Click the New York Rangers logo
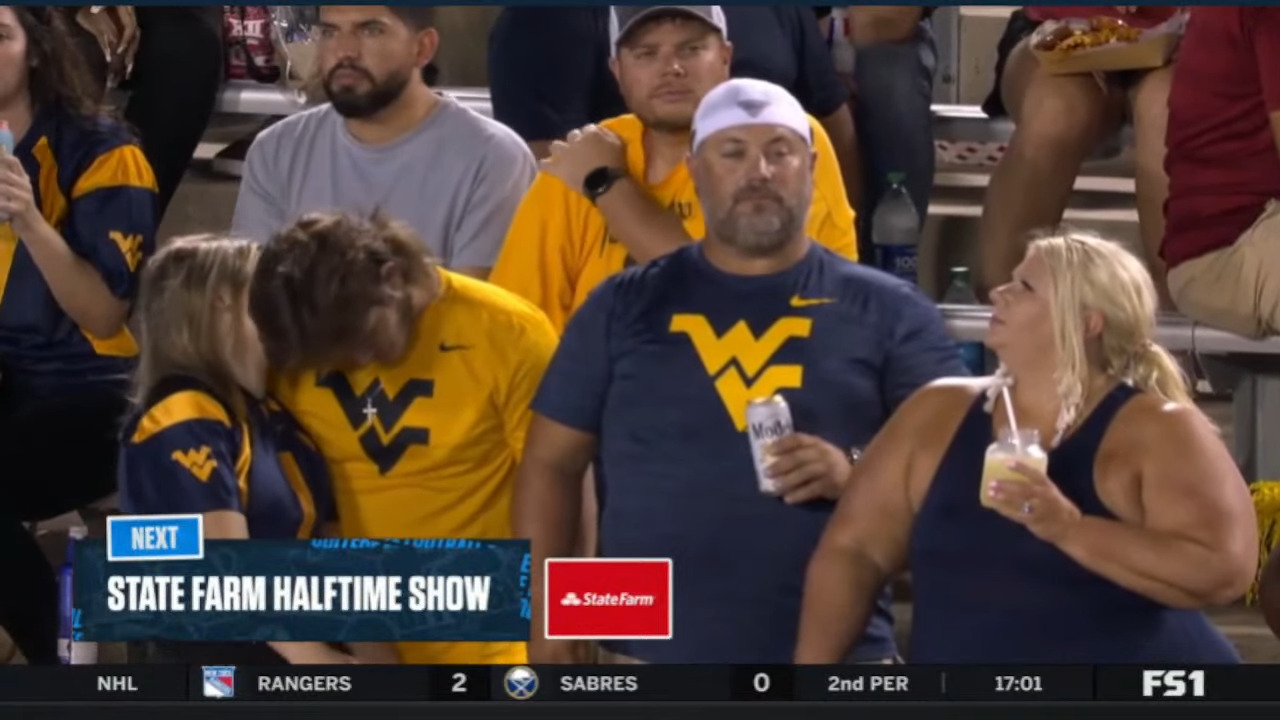This screenshot has width=1280, height=720. 218,683
